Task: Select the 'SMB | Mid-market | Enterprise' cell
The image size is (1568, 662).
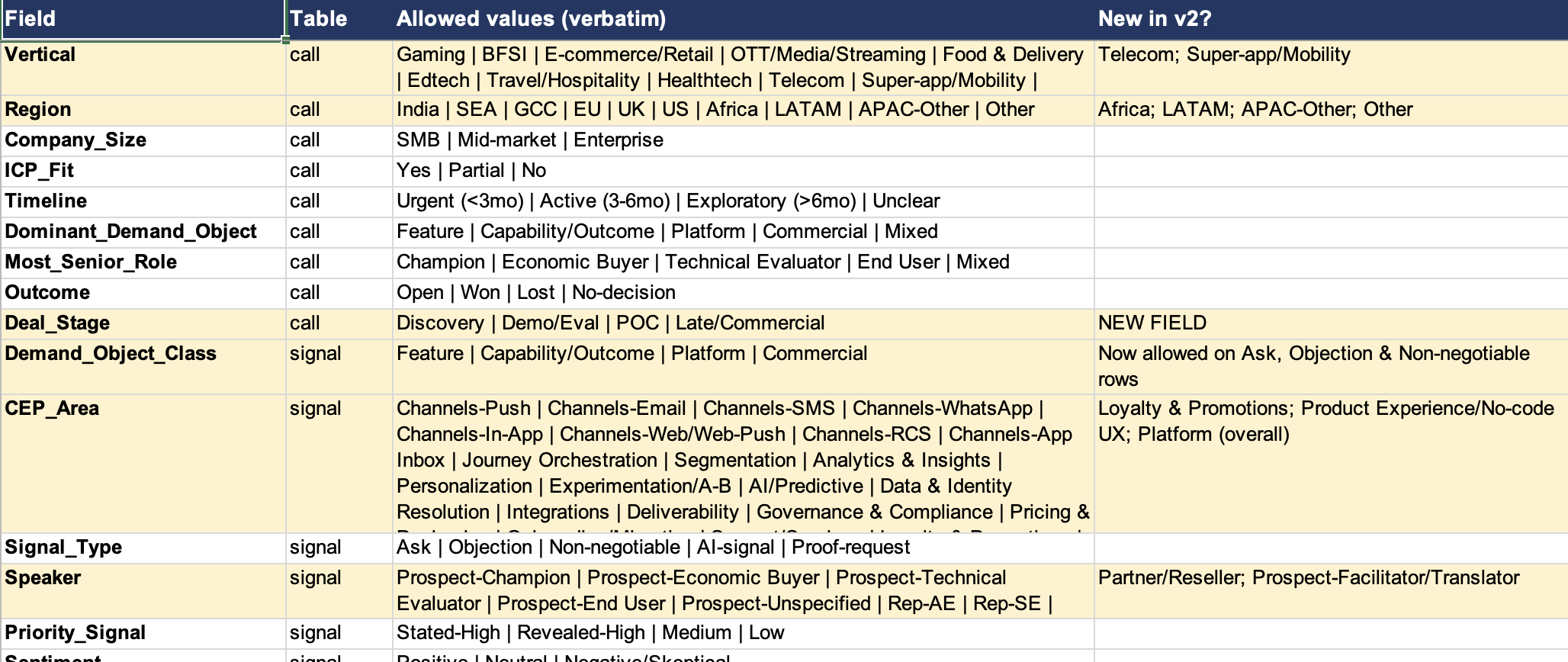Action: pyautogui.click(x=744, y=141)
